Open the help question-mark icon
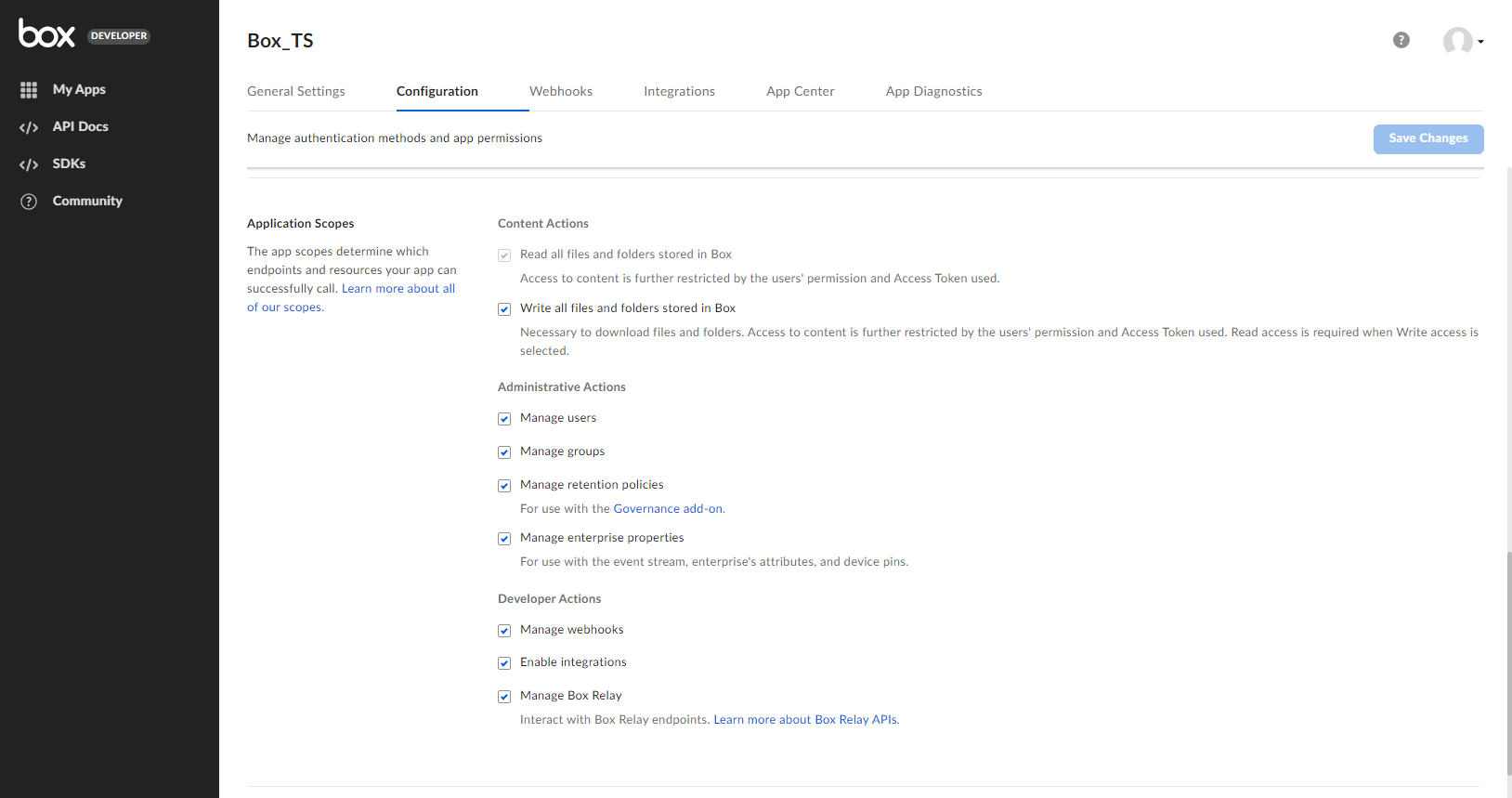The width and height of the screenshot is (1512, 798). (x=1401, y=40)
